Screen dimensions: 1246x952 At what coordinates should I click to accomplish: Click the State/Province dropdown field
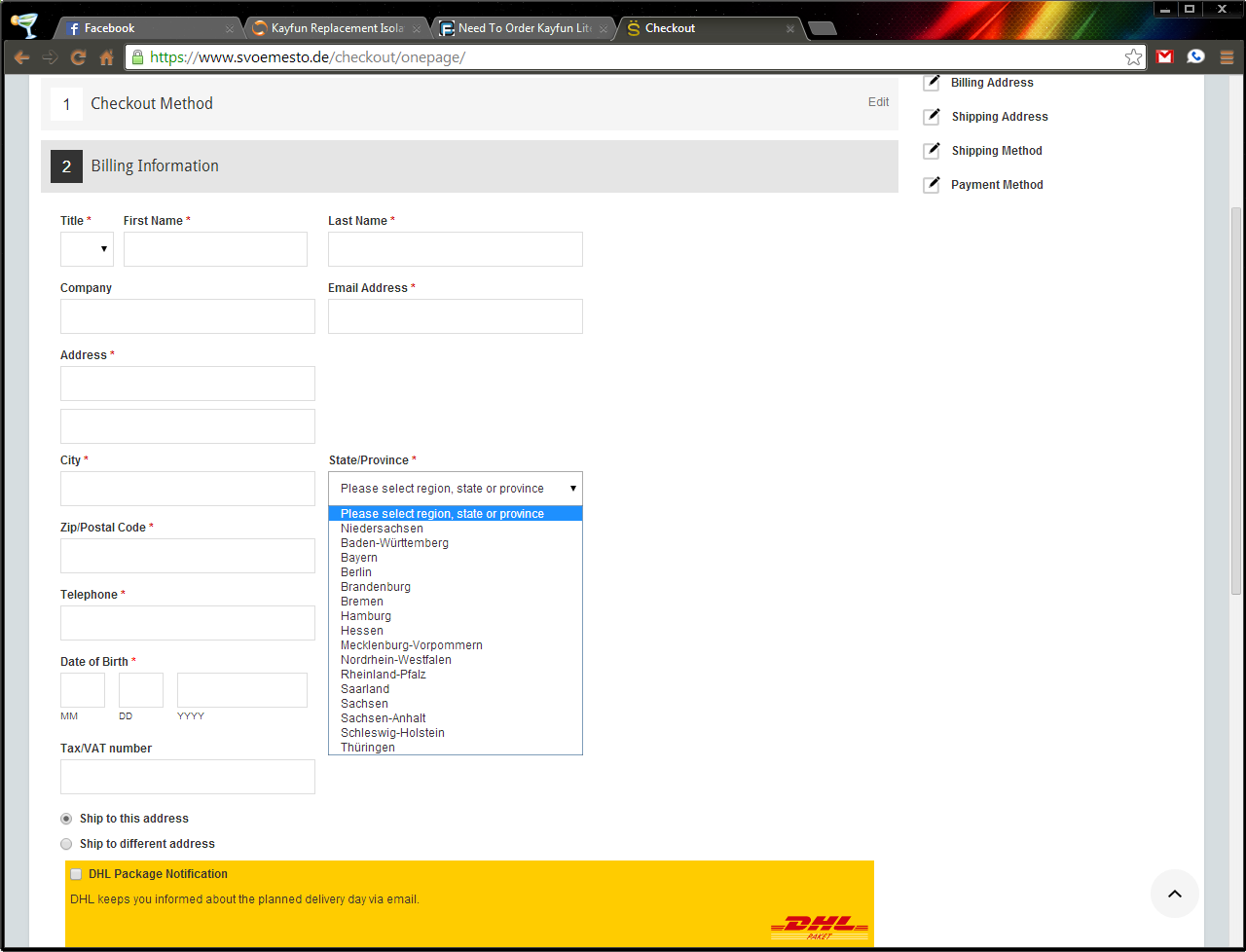456,489
